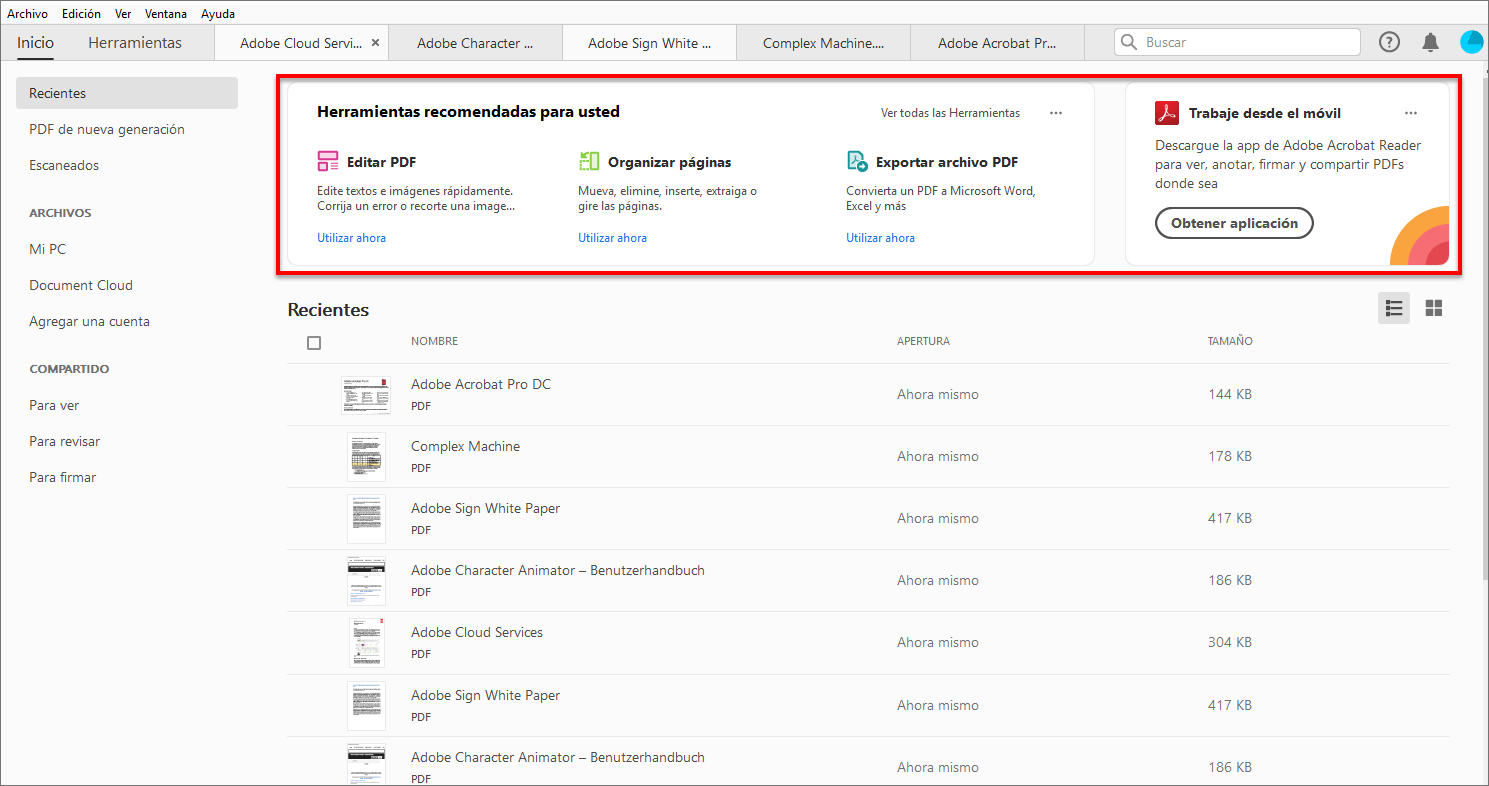The width and height of the screenshot is (1489, 786).
Task: Click Ver todas las Herramientas link
Action: [950, 113]
